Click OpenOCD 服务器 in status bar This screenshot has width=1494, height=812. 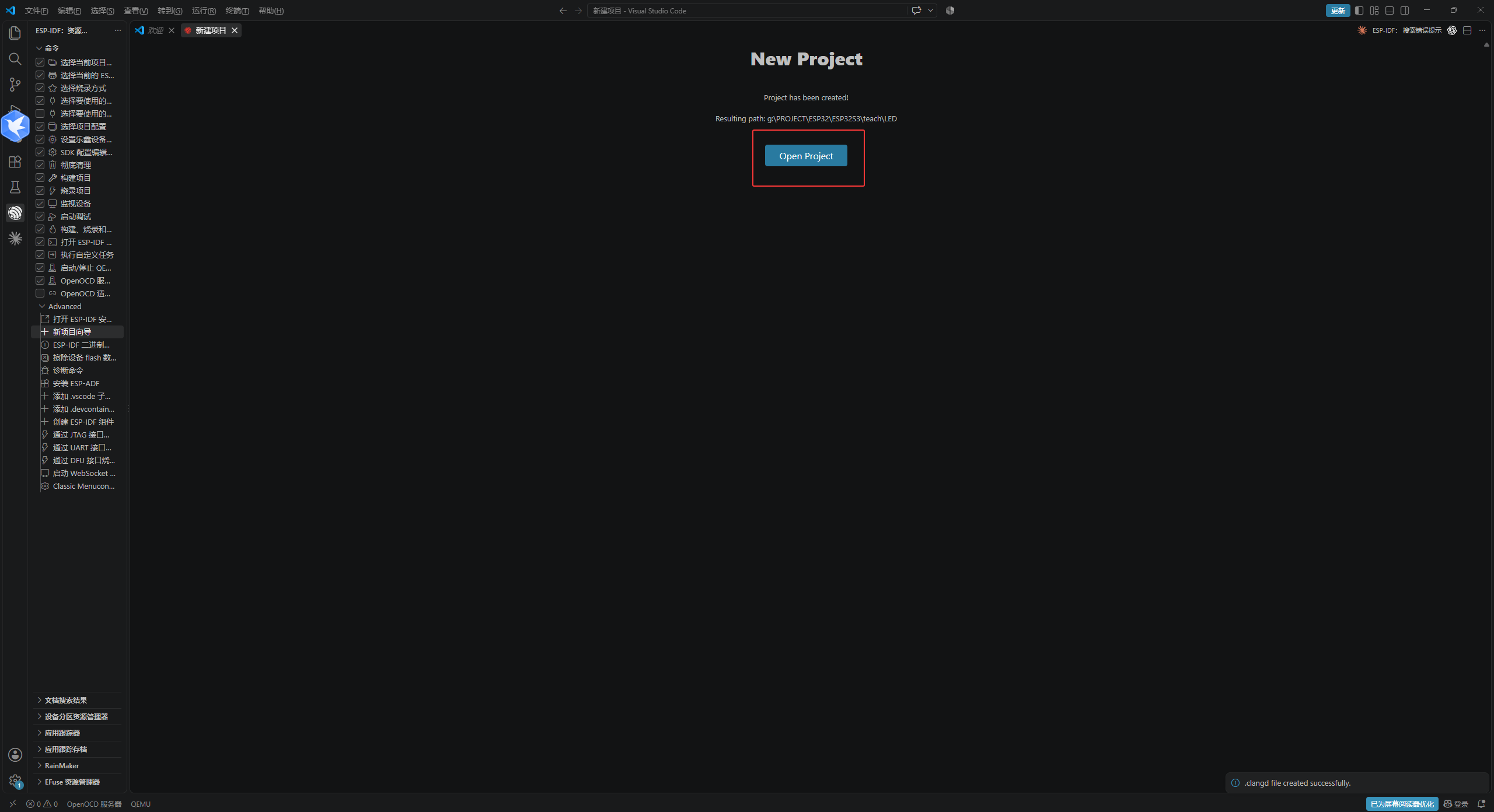[x=94, y=804]
